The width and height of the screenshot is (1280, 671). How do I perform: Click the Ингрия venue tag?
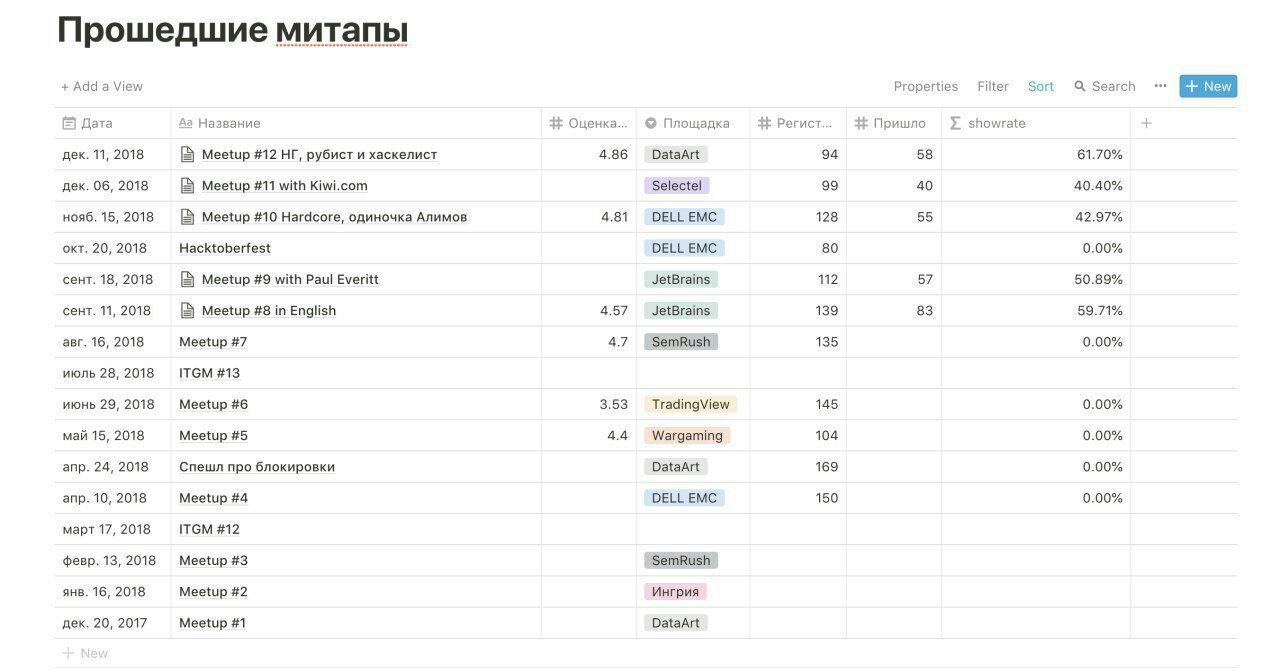tap(675, 591)
